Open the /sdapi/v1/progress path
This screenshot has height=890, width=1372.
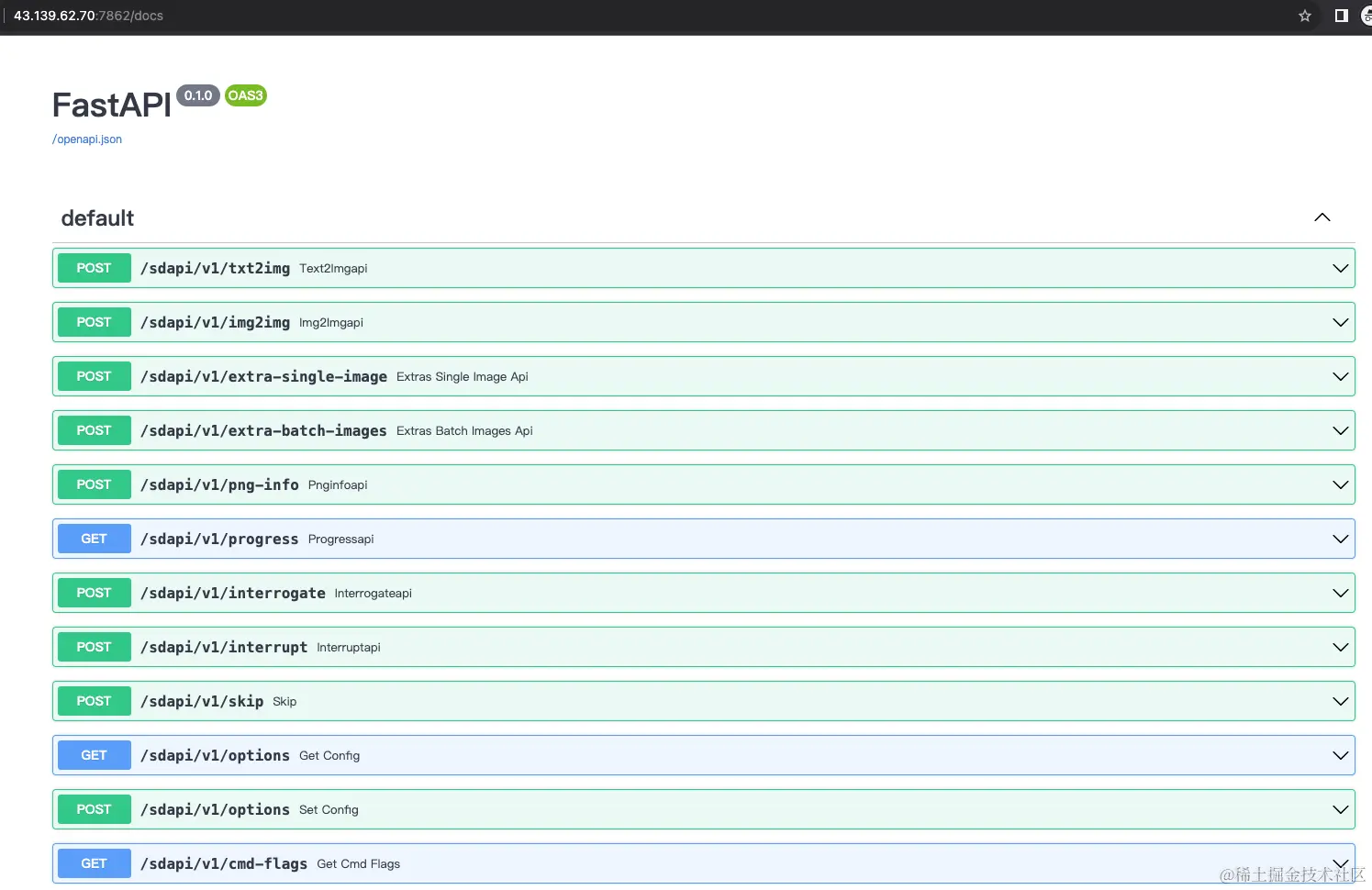[x=219, y=539]
